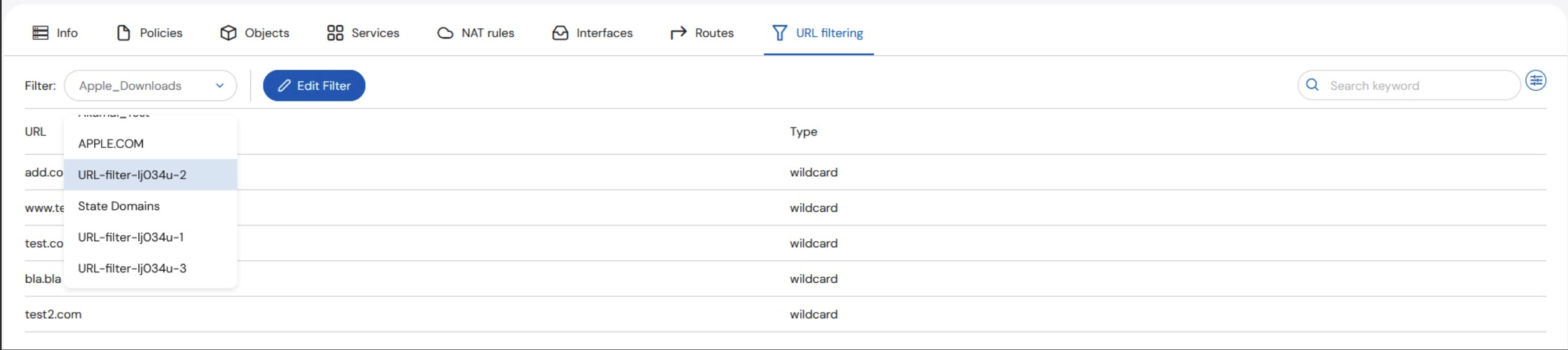Click the NAT rules cloud icon

(445, 33)
